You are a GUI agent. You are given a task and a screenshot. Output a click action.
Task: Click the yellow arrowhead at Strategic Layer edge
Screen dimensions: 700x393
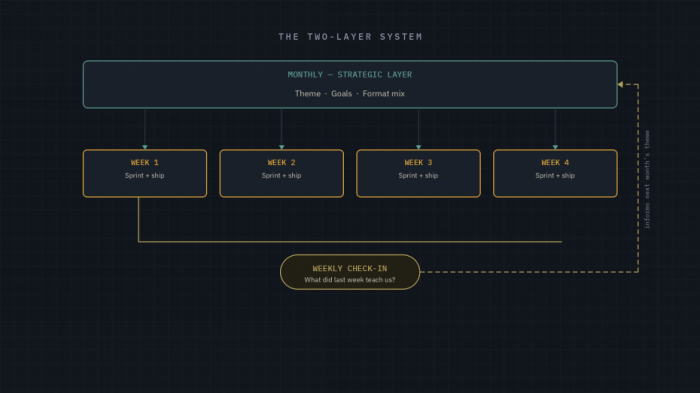pyautogui.click(x=620, y=84)
